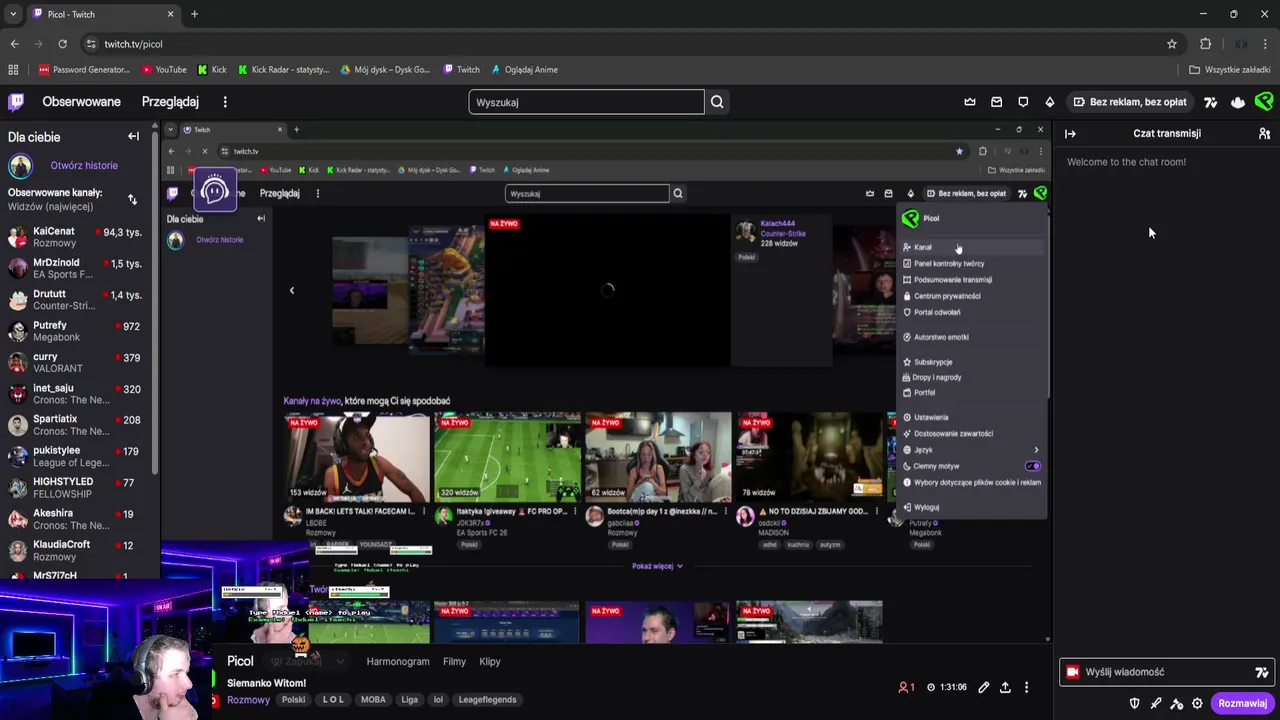Open the 7TV emote picker in chat input

1262,672
